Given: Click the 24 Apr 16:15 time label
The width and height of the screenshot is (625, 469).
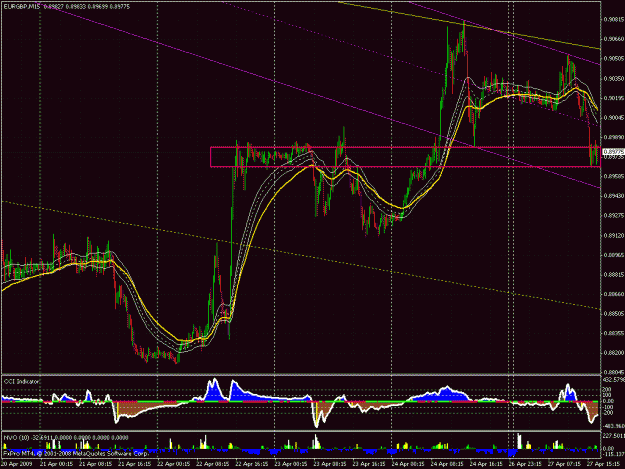Looking at the screenshot, I should (x=486, y=464).
